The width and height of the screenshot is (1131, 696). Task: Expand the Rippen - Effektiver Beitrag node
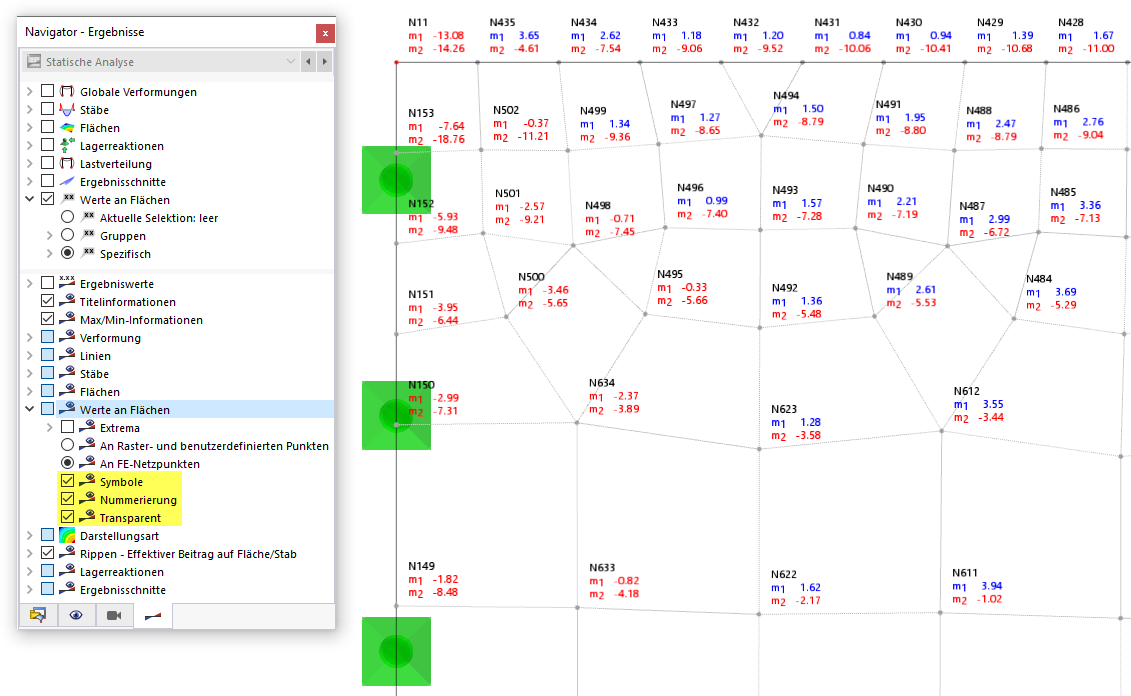(x=30, y=554)
